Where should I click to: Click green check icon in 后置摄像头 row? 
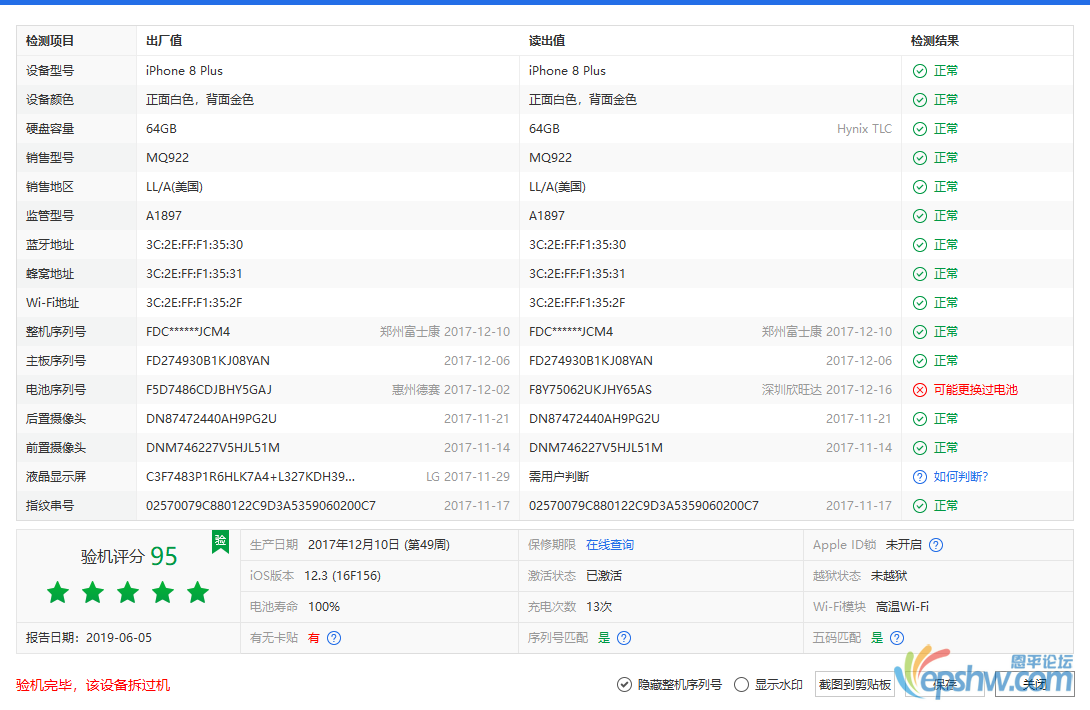coord(920,419)
